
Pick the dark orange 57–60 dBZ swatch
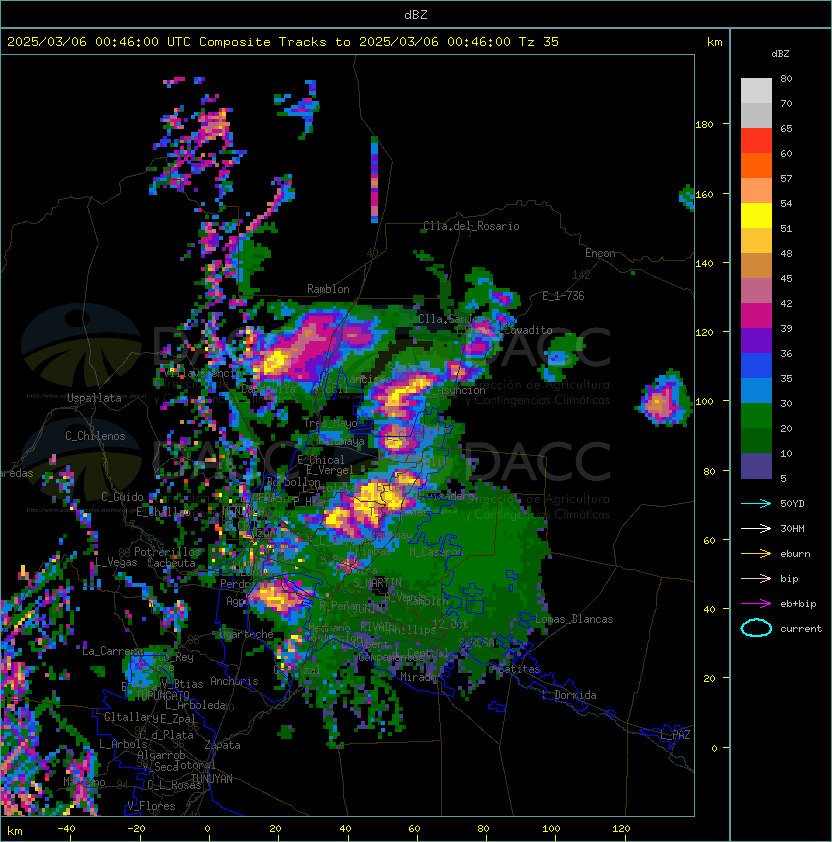[x=756, y=166]
